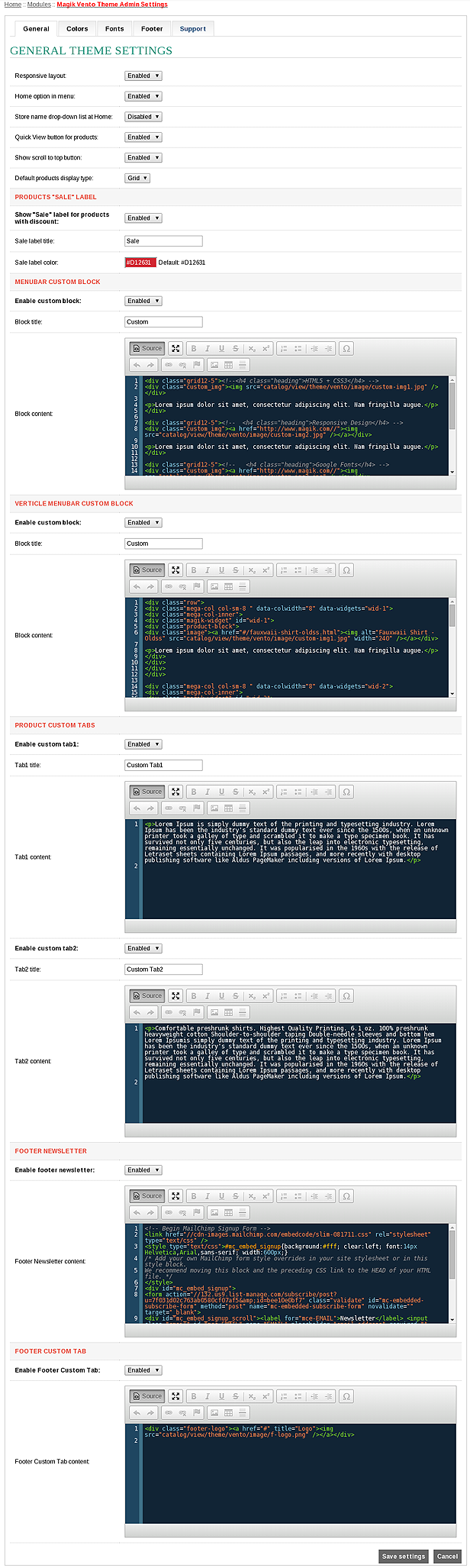Insert image in Verticle Menubar block editor
The image size is (470, 1568).
(x=214, y=587)
